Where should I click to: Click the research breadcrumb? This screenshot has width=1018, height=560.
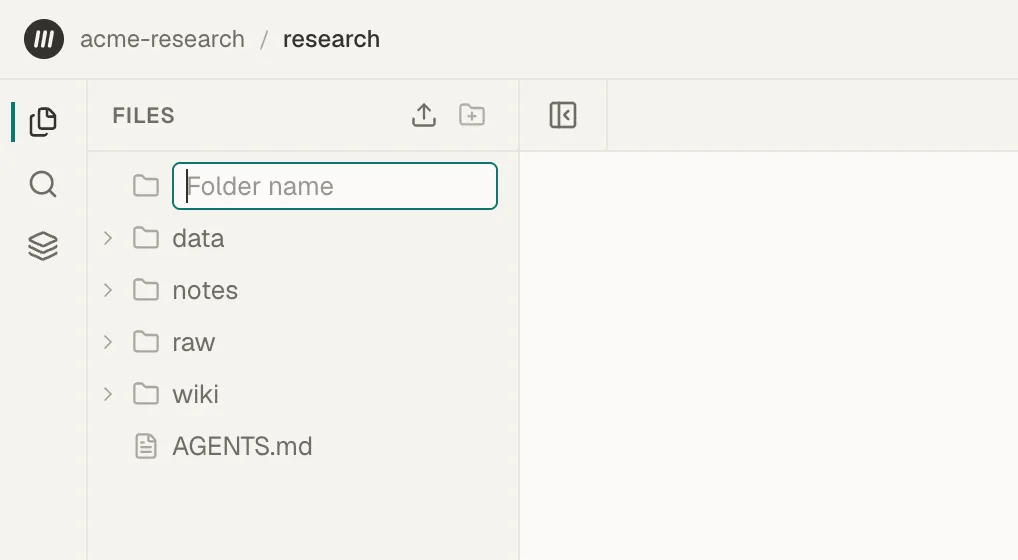click(x=331, y=40)
